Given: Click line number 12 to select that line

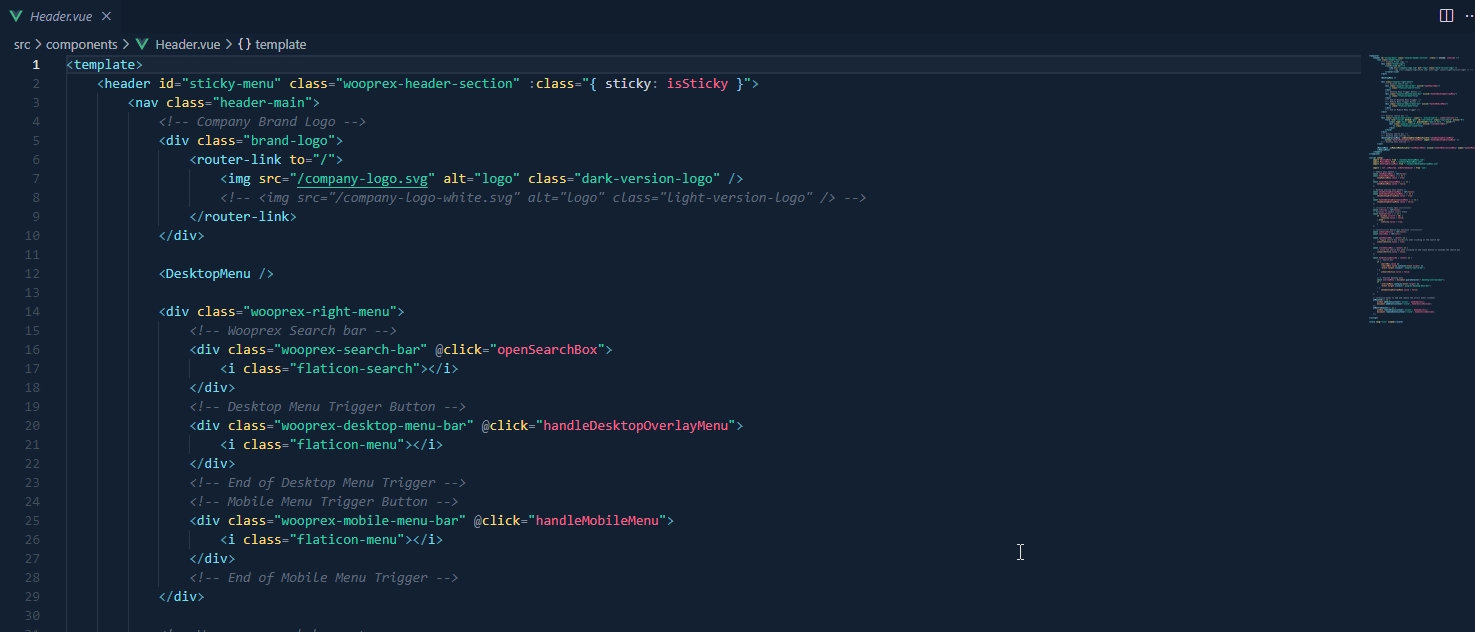Looking at the screenshot, I should pos(31,273).
